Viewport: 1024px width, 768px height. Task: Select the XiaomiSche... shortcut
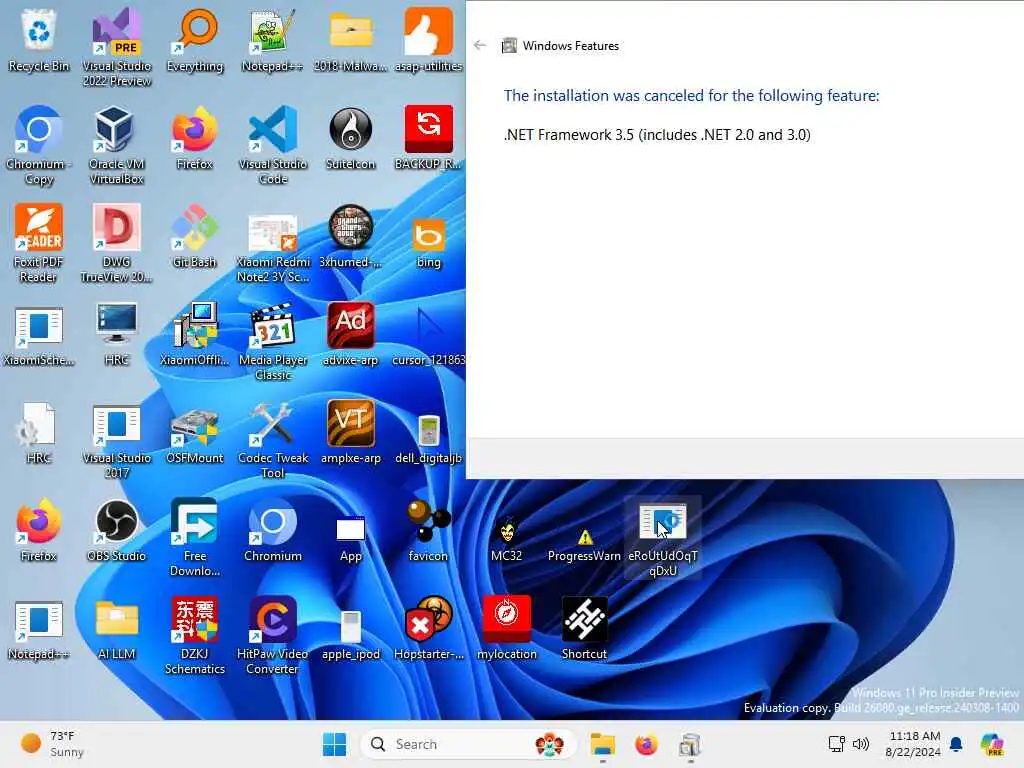[x=39, y=334]
